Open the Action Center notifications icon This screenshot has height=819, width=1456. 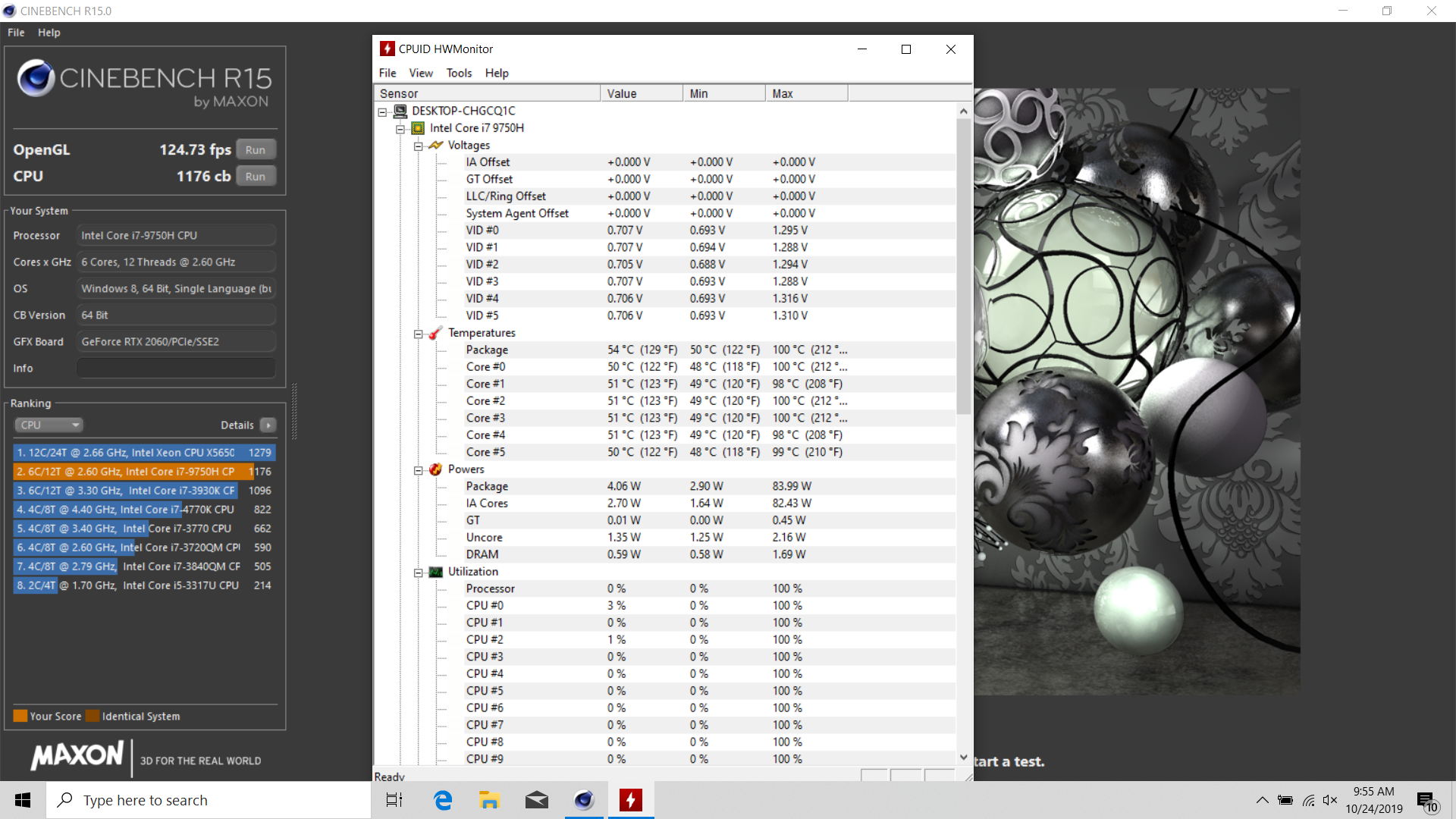1426,801
